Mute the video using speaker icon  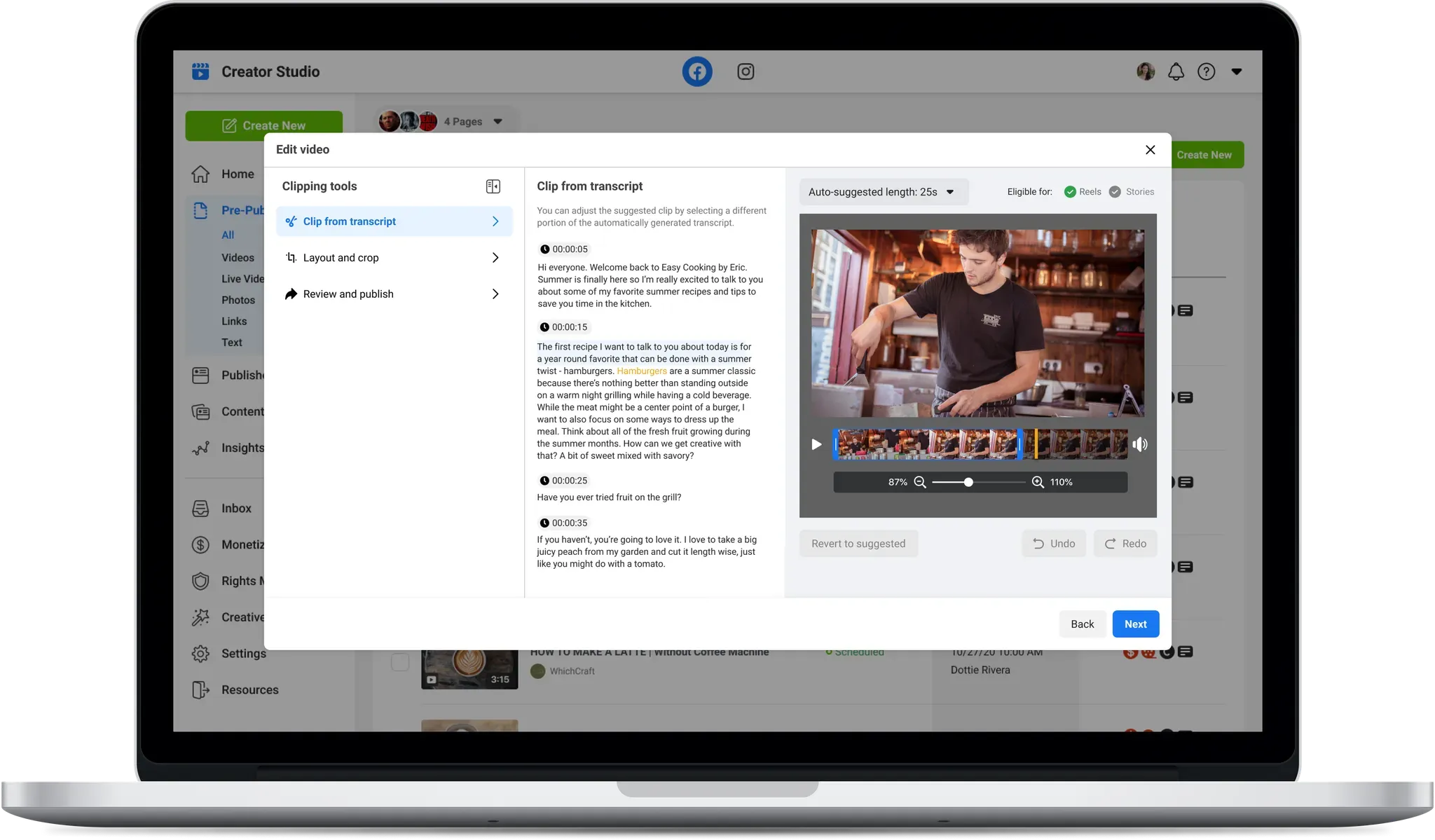1140,444
